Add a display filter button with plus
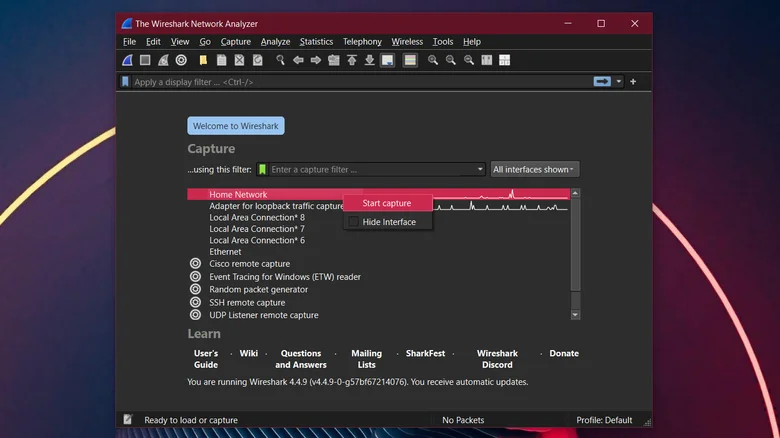This screenshot has width=780, height=438. (x=633, y=82)
